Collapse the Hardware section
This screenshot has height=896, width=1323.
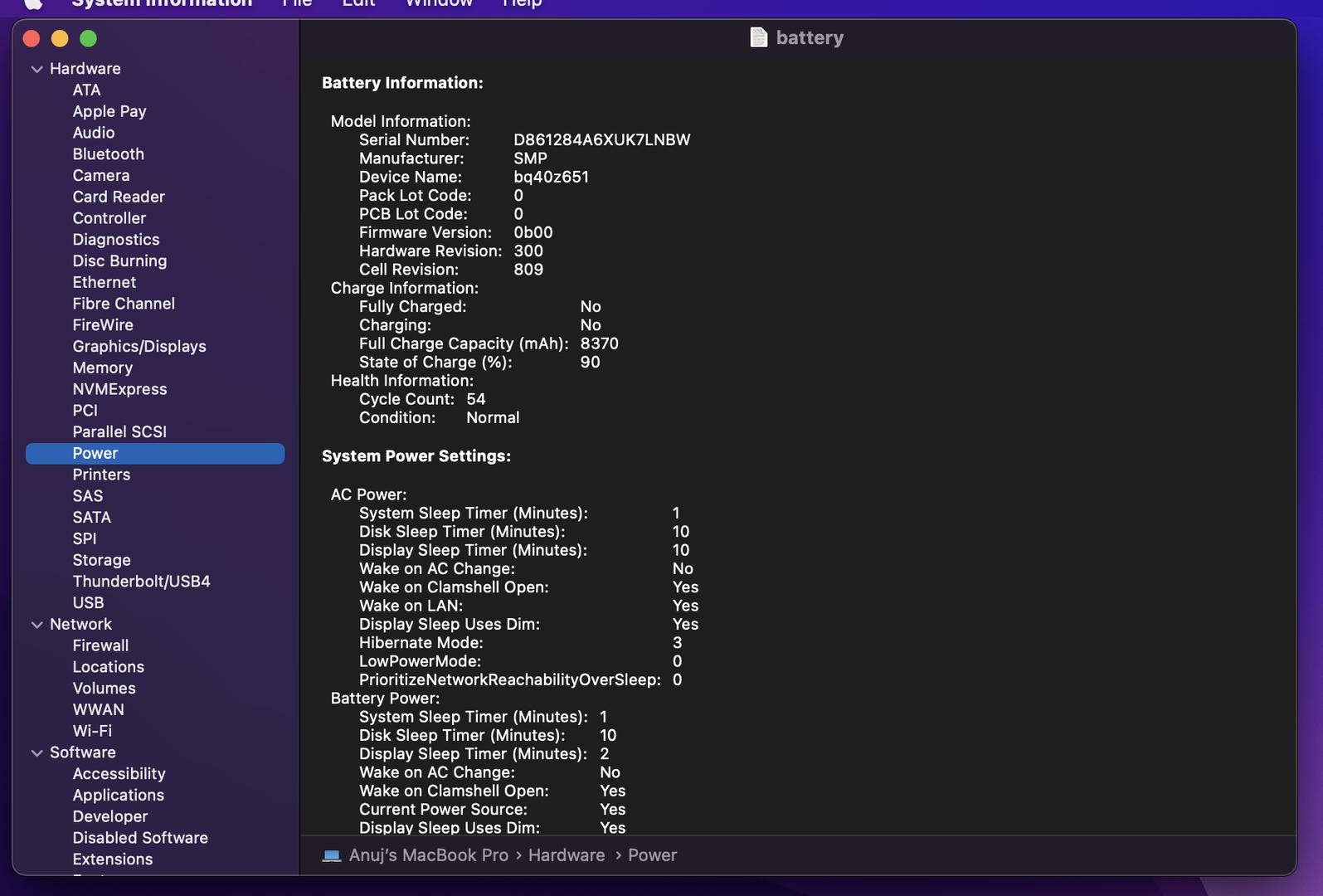point(36,69)
